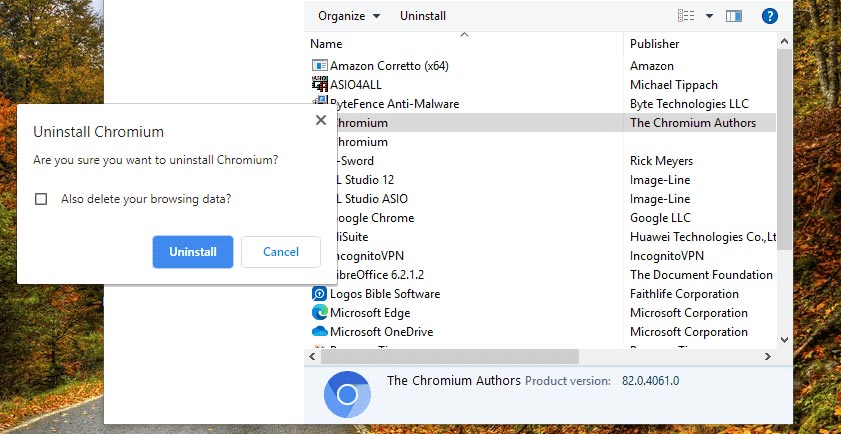Click publisher 'The Chromium Authors' in list
This screenshot has height=434, width=841.
coord(693,123)
